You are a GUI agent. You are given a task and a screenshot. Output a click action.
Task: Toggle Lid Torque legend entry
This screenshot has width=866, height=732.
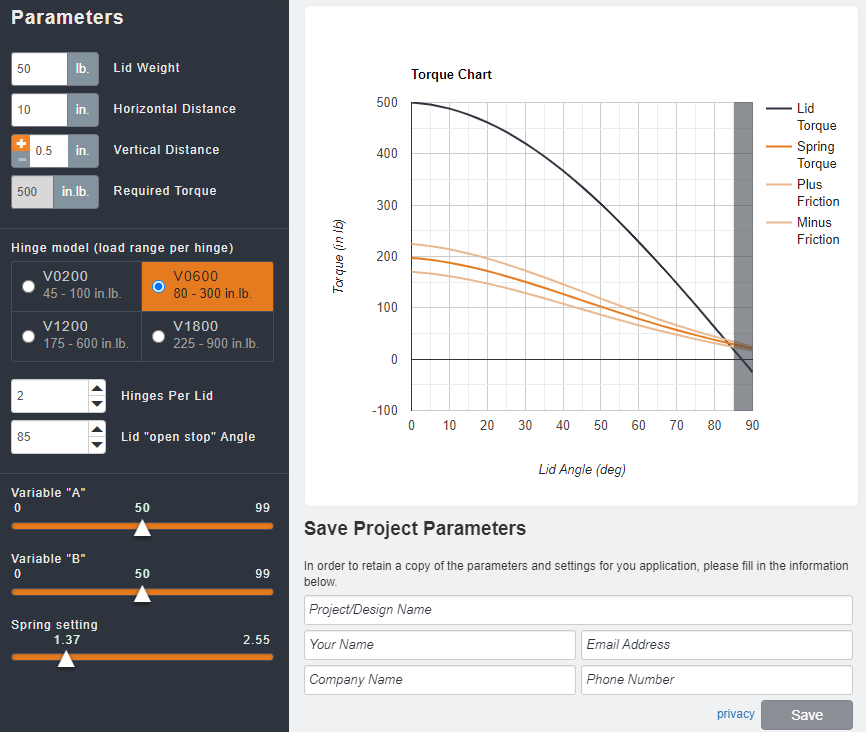point(801,117)
